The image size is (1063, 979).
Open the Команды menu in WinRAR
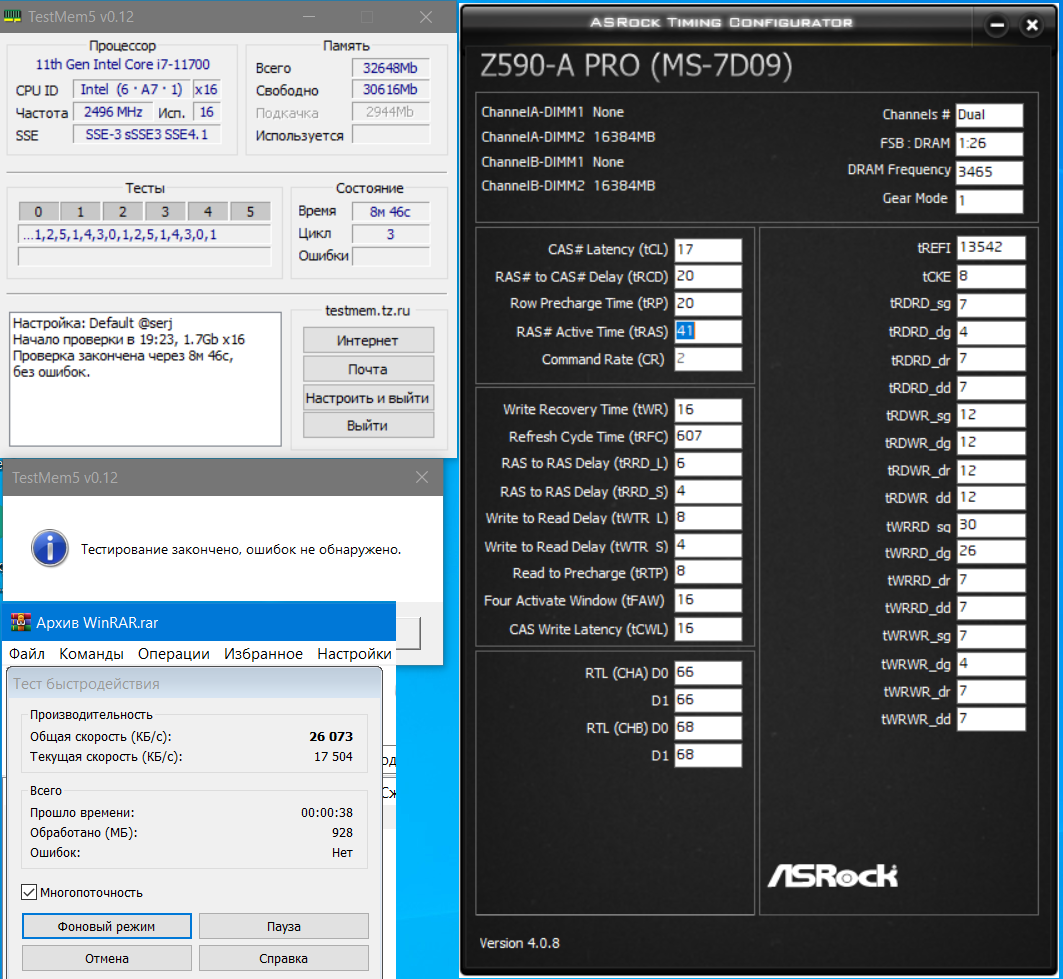[92, 654]
